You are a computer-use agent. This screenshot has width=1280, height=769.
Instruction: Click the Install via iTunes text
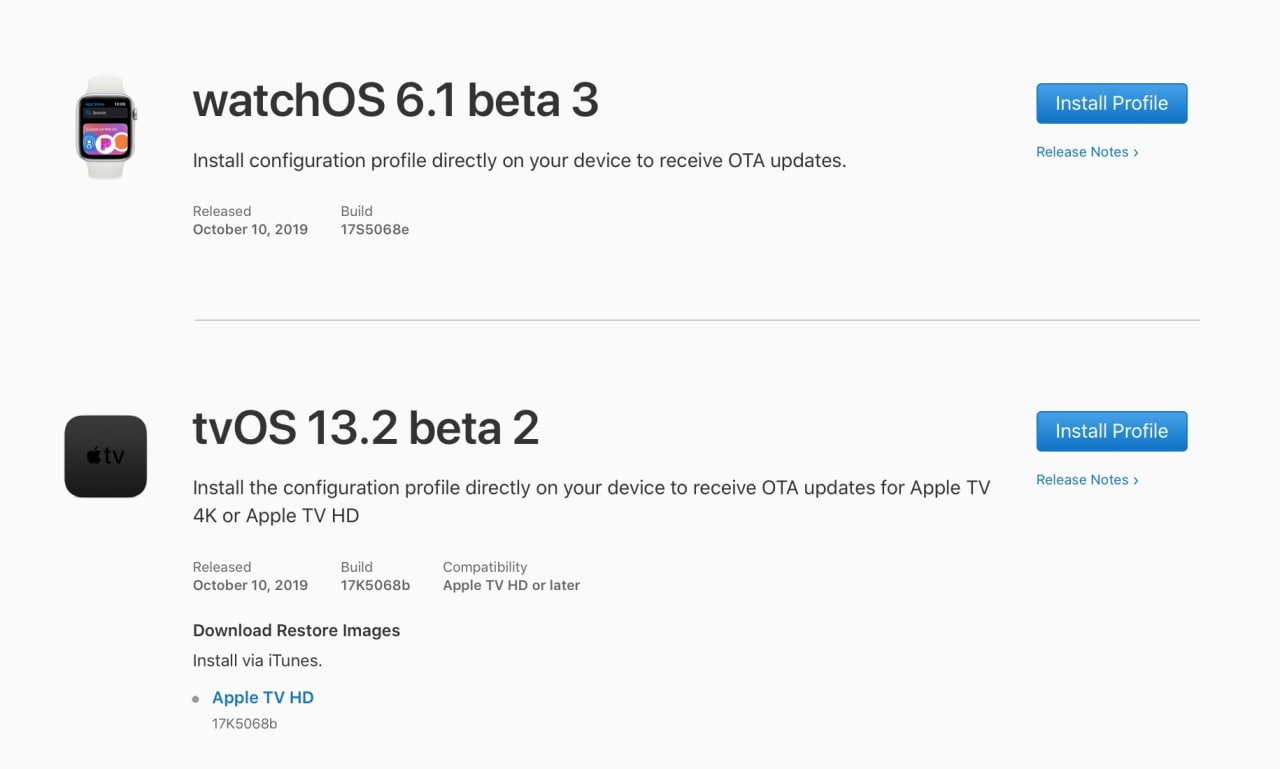pos(257,660)
